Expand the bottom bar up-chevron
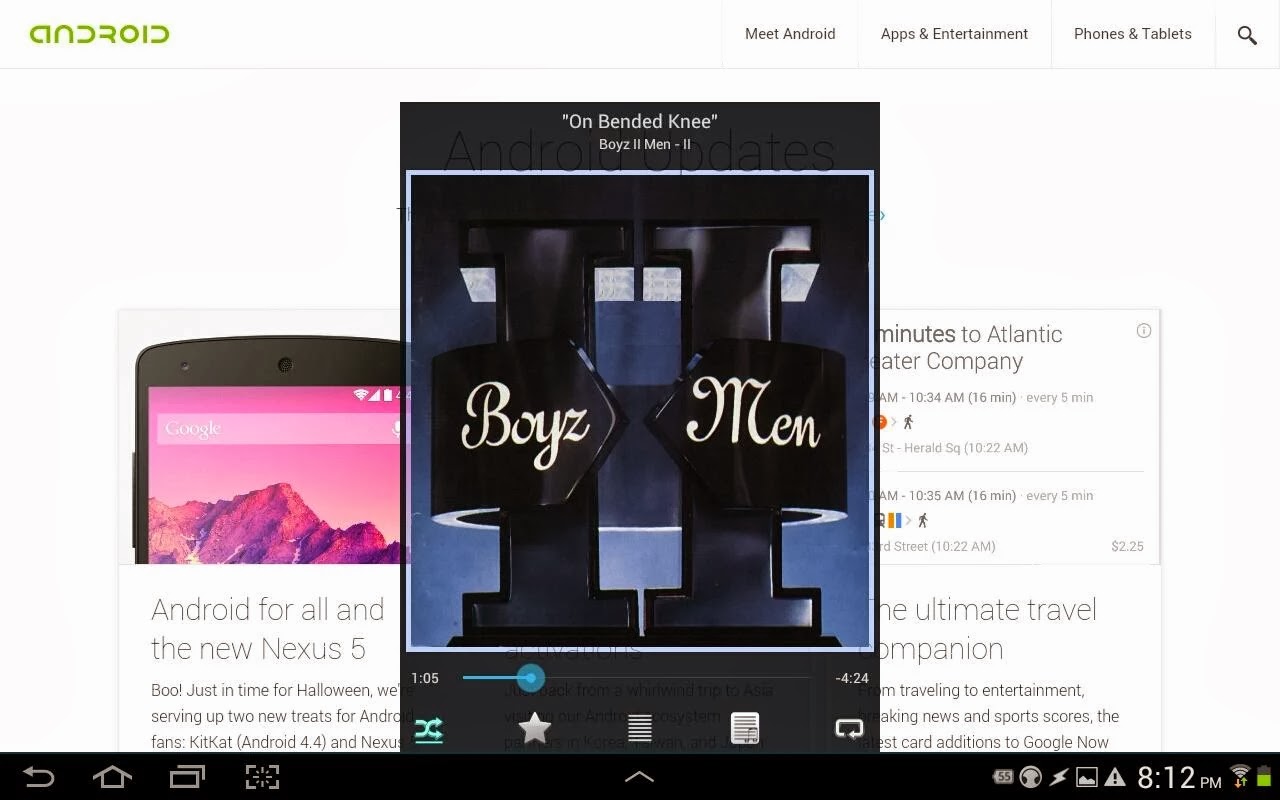1280x800 pixels. click(640, 777)
